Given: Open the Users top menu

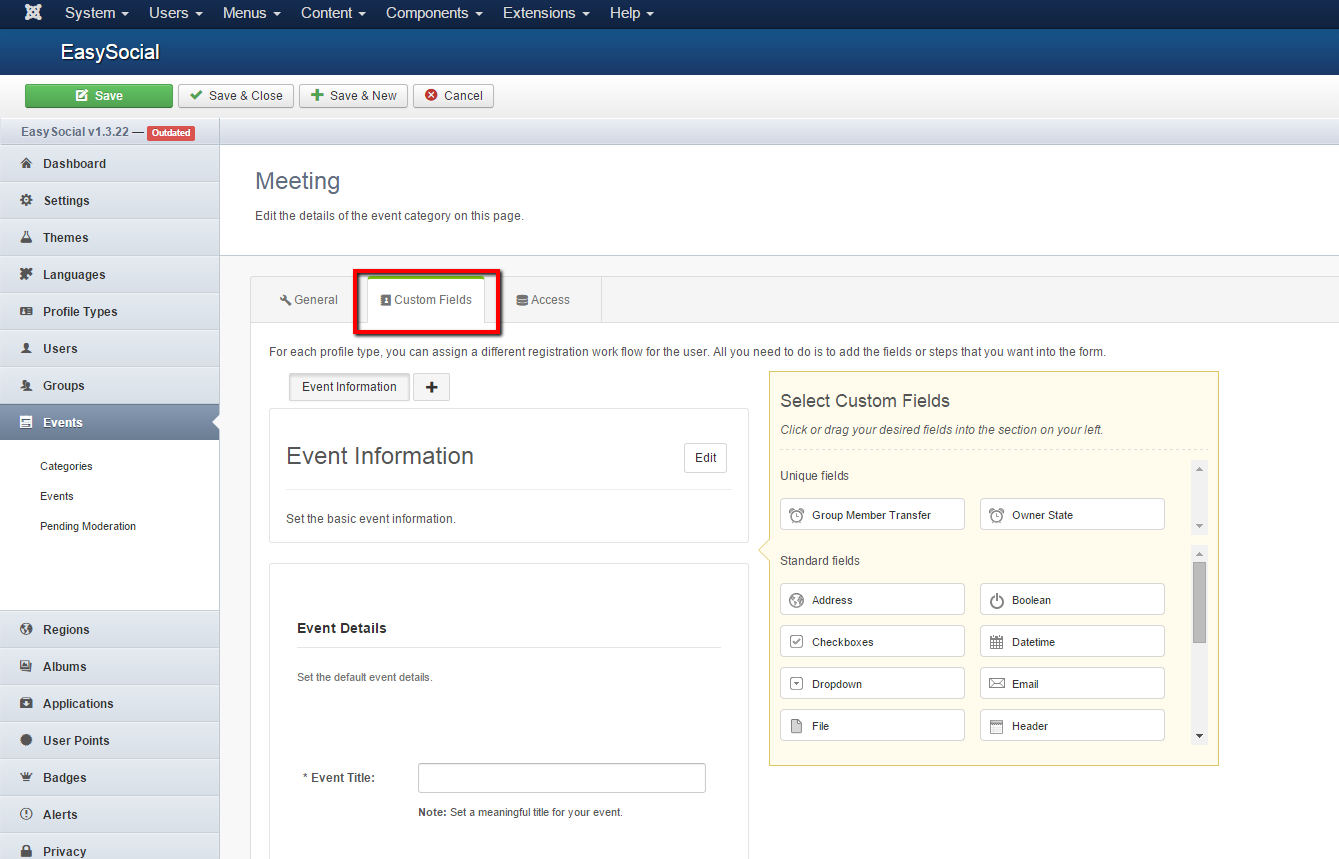Looking at the screenshot, I should pos(176,13).
